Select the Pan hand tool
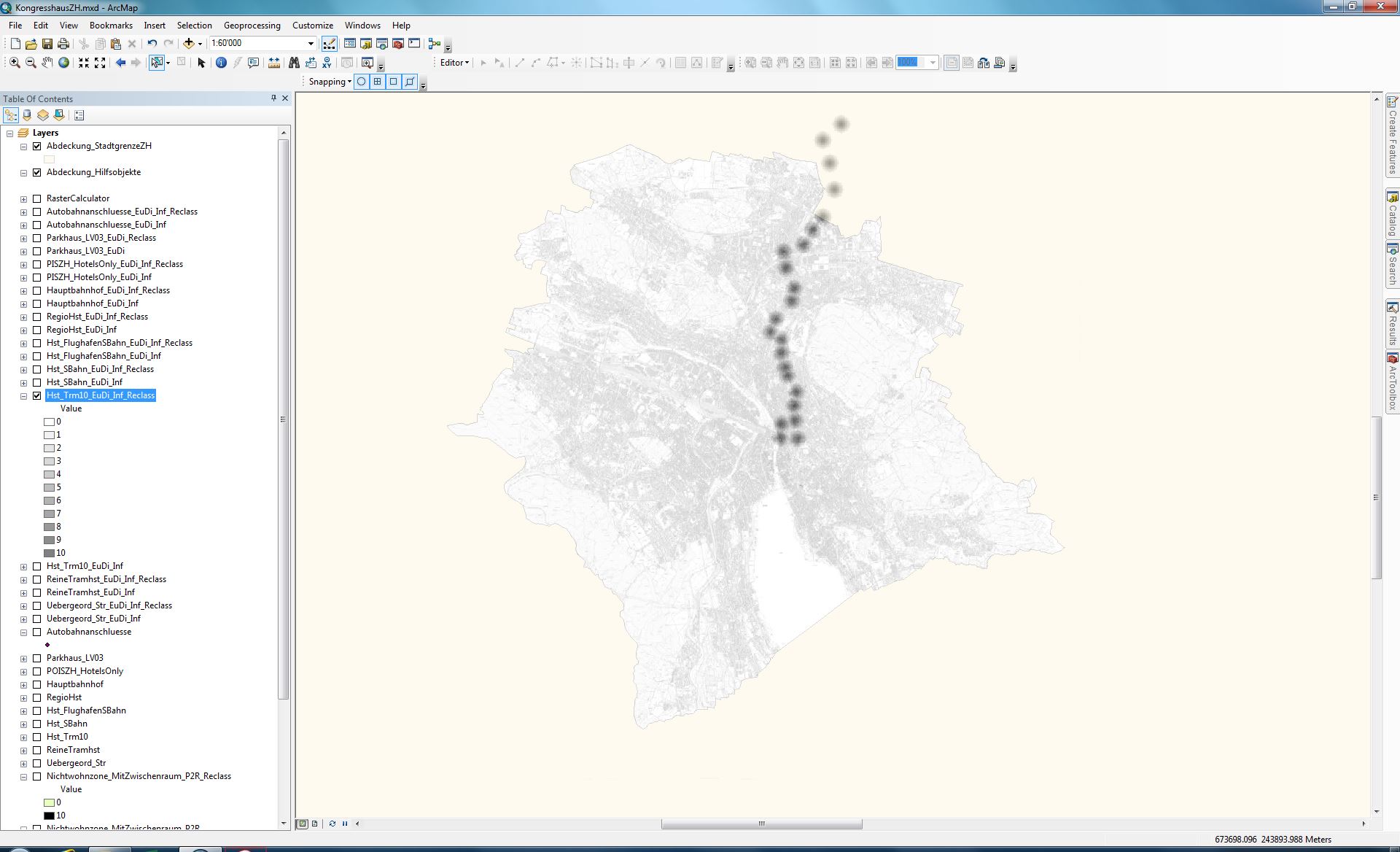The width and height of the screenshot is (1400, 852). point(47,63)
